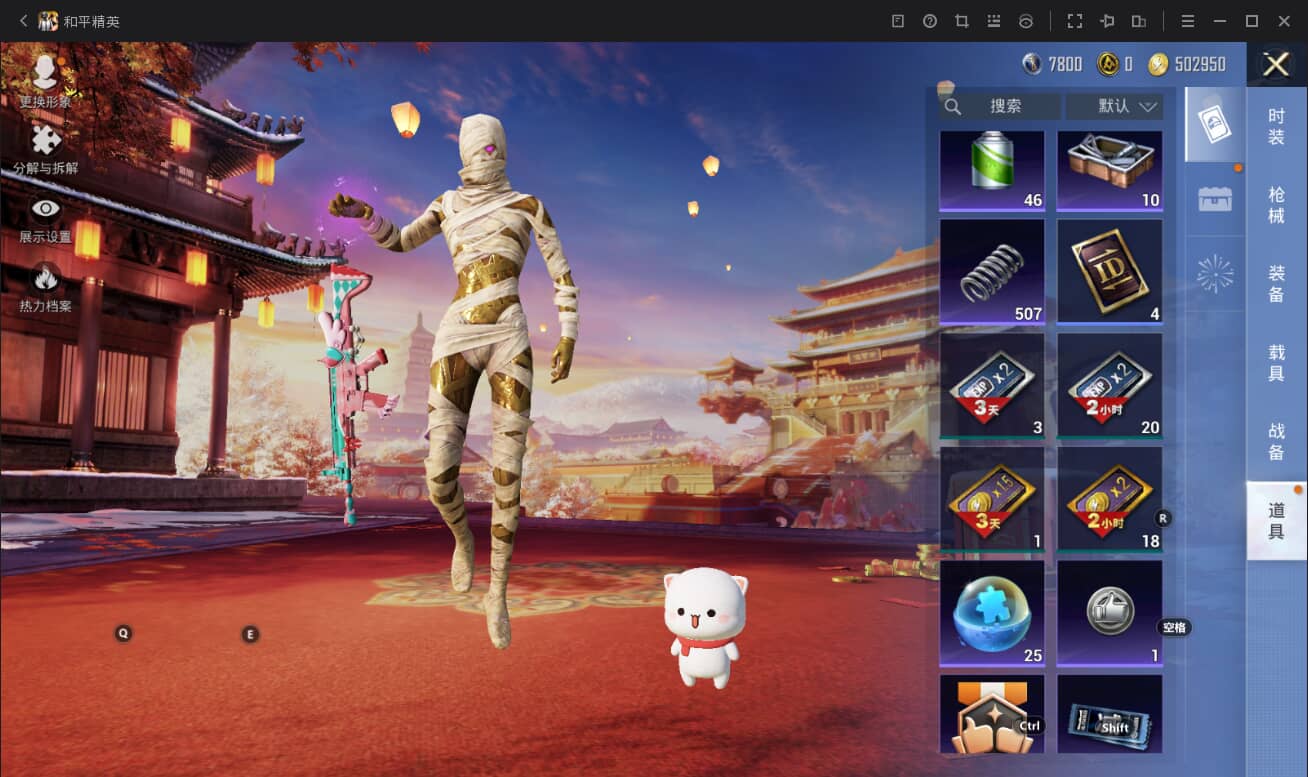
Task: Select the silver thumbs-up coin item
Action: [x=1110, y=613]
